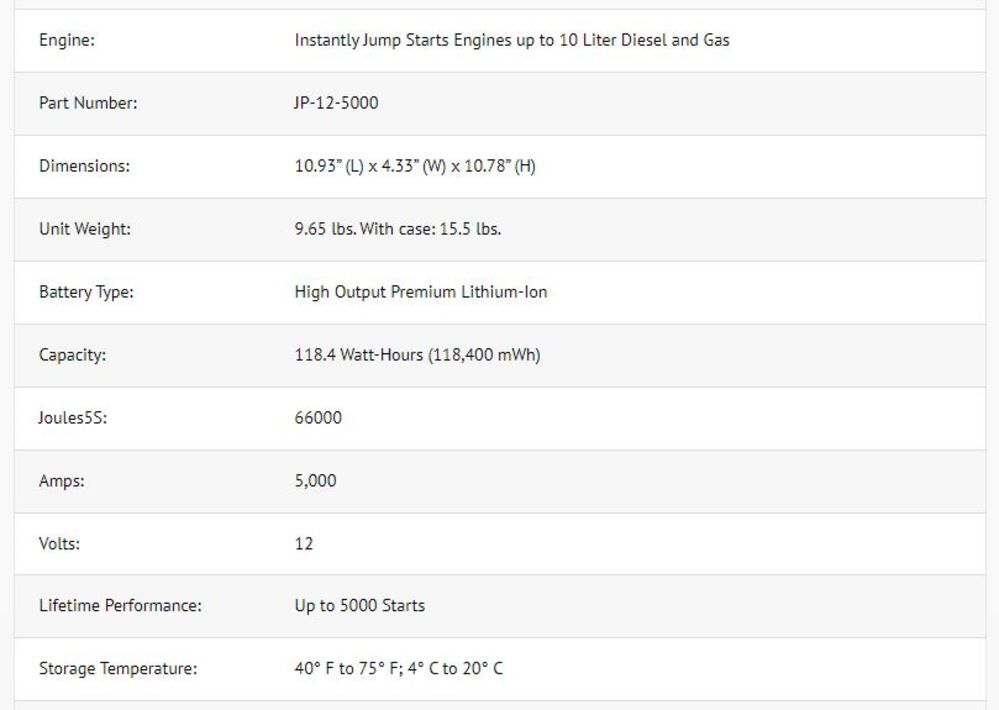Click the "Amps:" label

62,481
